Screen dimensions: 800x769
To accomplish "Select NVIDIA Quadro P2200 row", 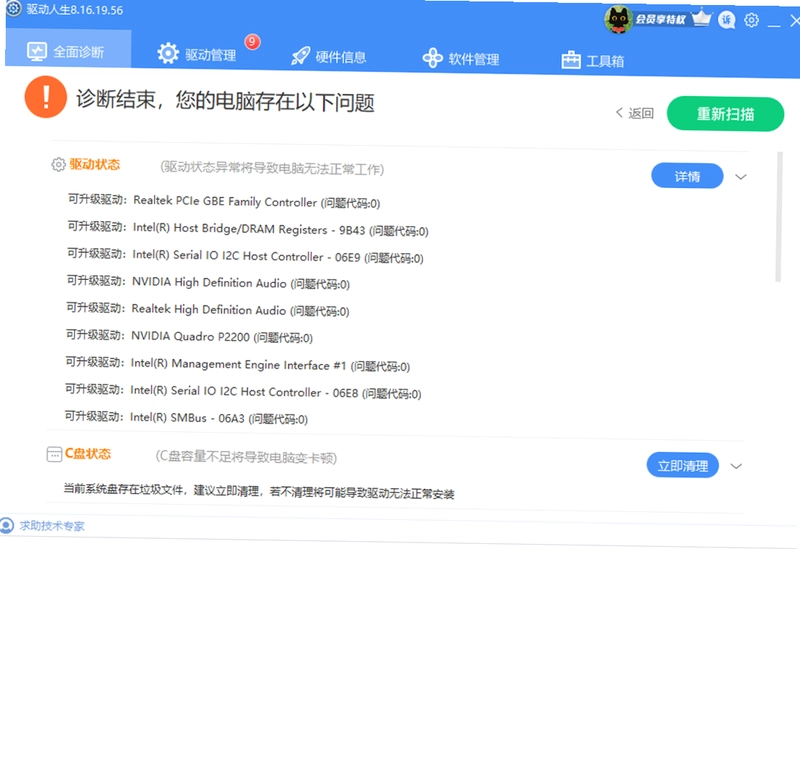I will 189,336.
